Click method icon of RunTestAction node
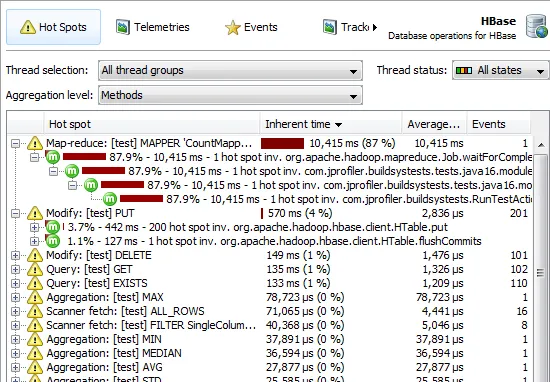 coord(109,199)
